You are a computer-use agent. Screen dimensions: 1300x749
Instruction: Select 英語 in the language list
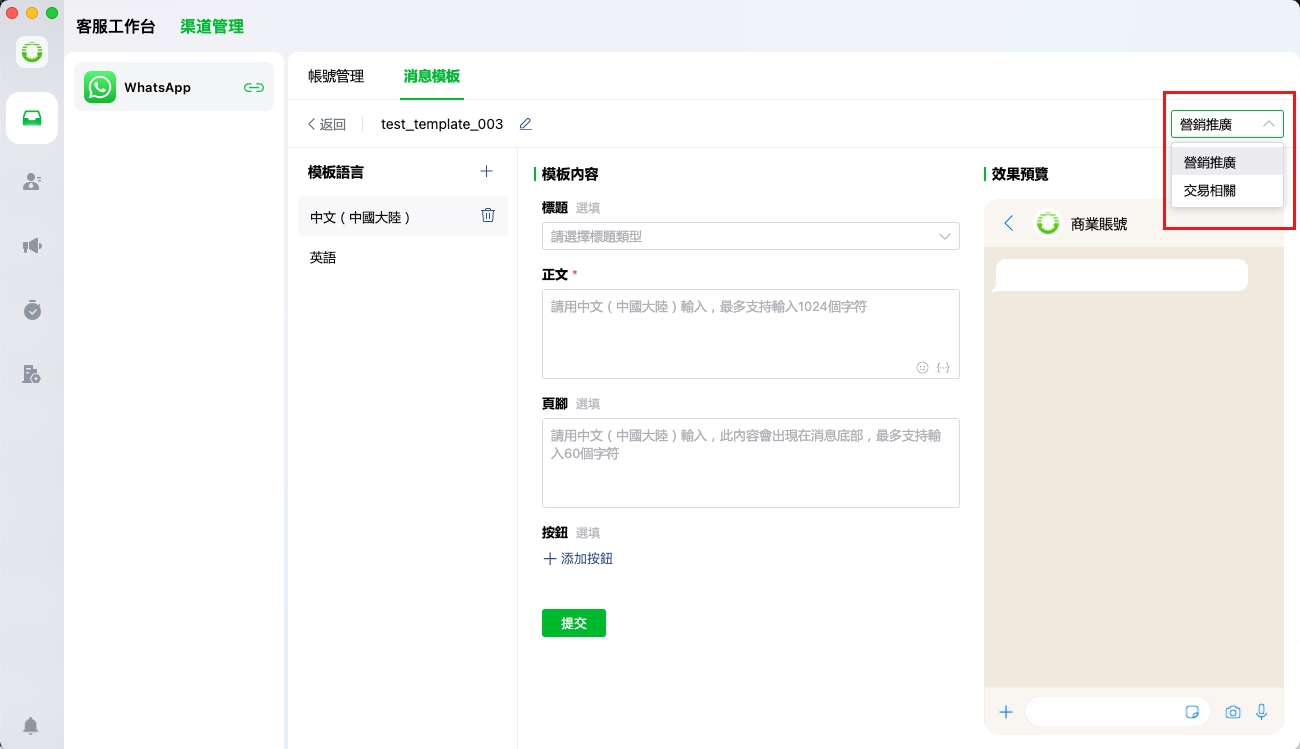point(323,257)
